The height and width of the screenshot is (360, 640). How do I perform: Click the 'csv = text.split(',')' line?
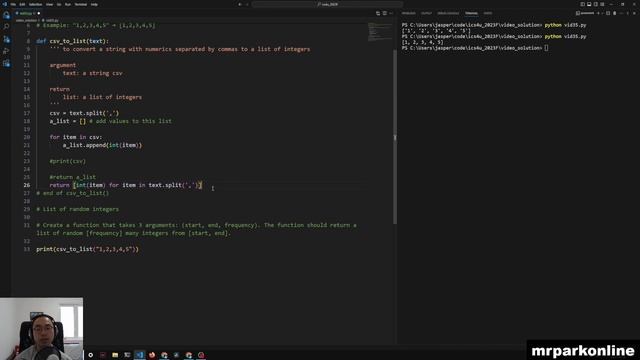click(84, 113)
